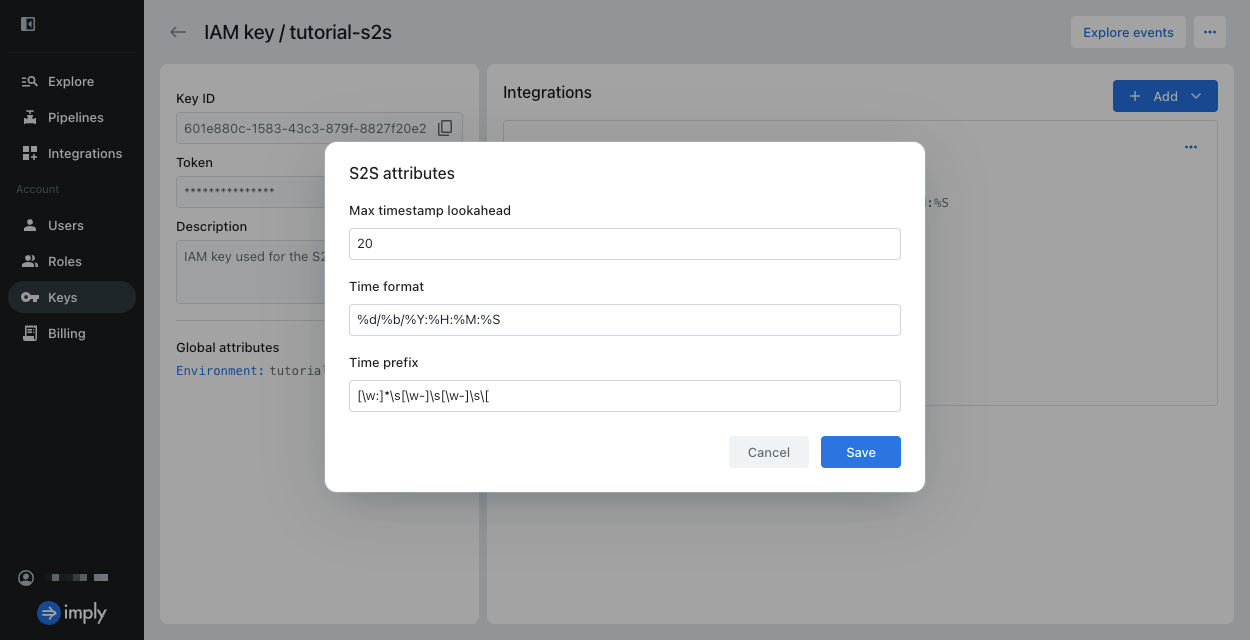Click Explore events button
This screenshot has height=640, width=1250.
(1128, 32)
